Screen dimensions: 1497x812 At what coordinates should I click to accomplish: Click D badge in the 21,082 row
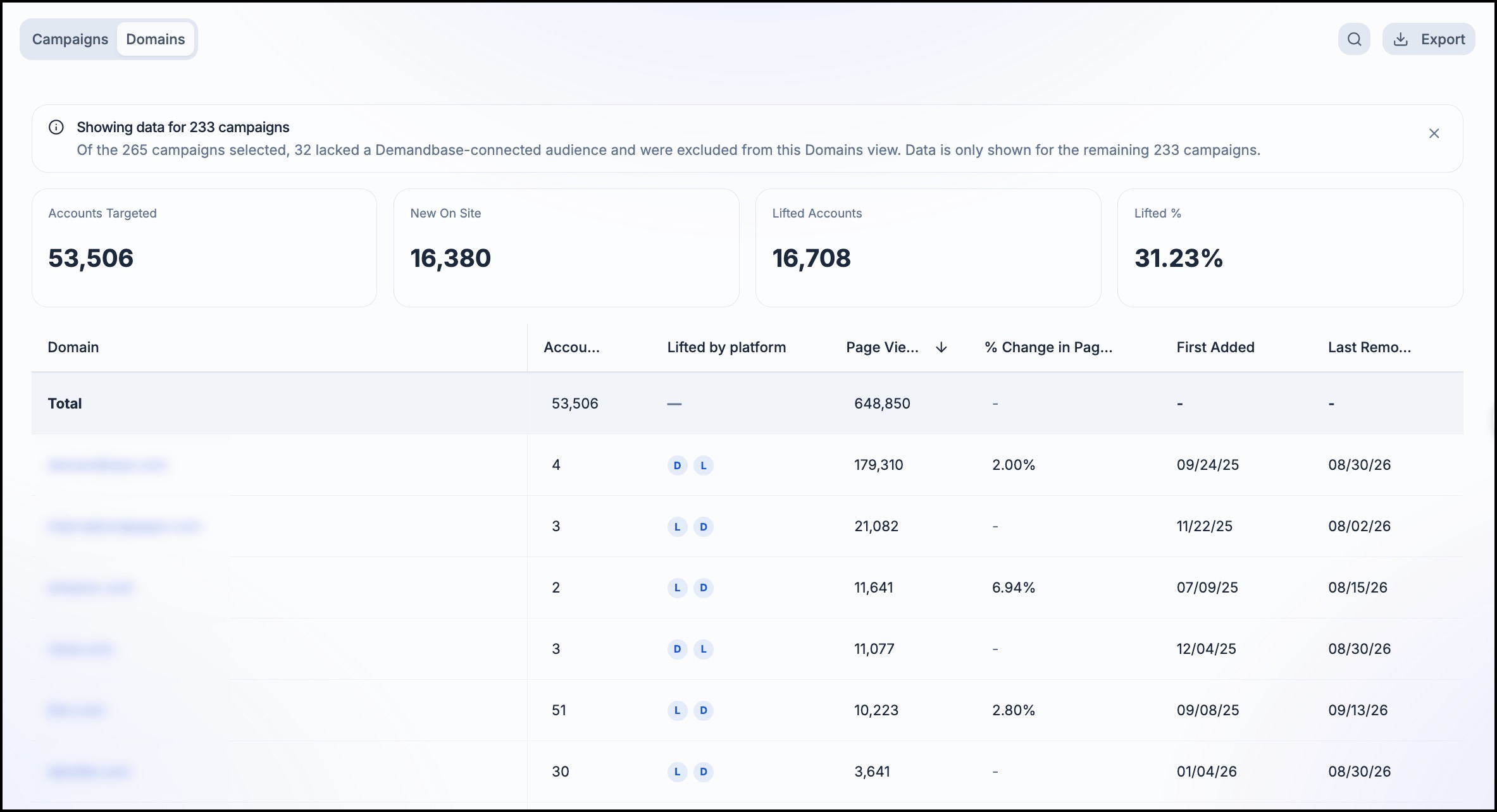click(x=704, y=527)
